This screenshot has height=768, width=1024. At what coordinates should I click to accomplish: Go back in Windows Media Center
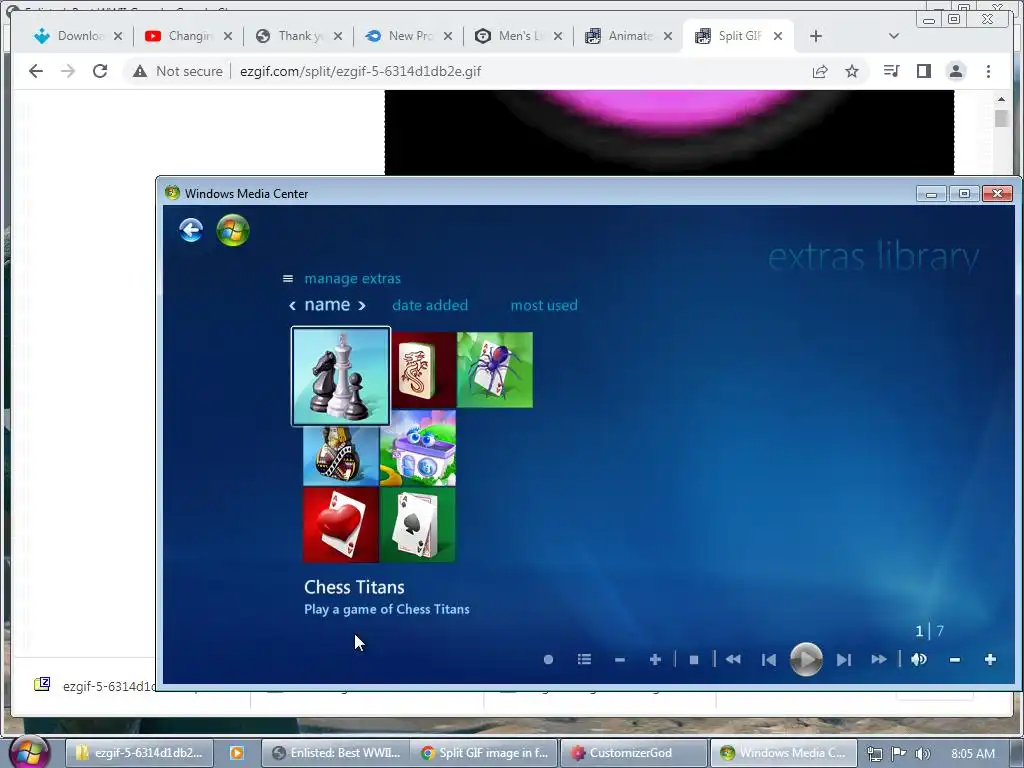pyautogui.click(x=191, y=230)
